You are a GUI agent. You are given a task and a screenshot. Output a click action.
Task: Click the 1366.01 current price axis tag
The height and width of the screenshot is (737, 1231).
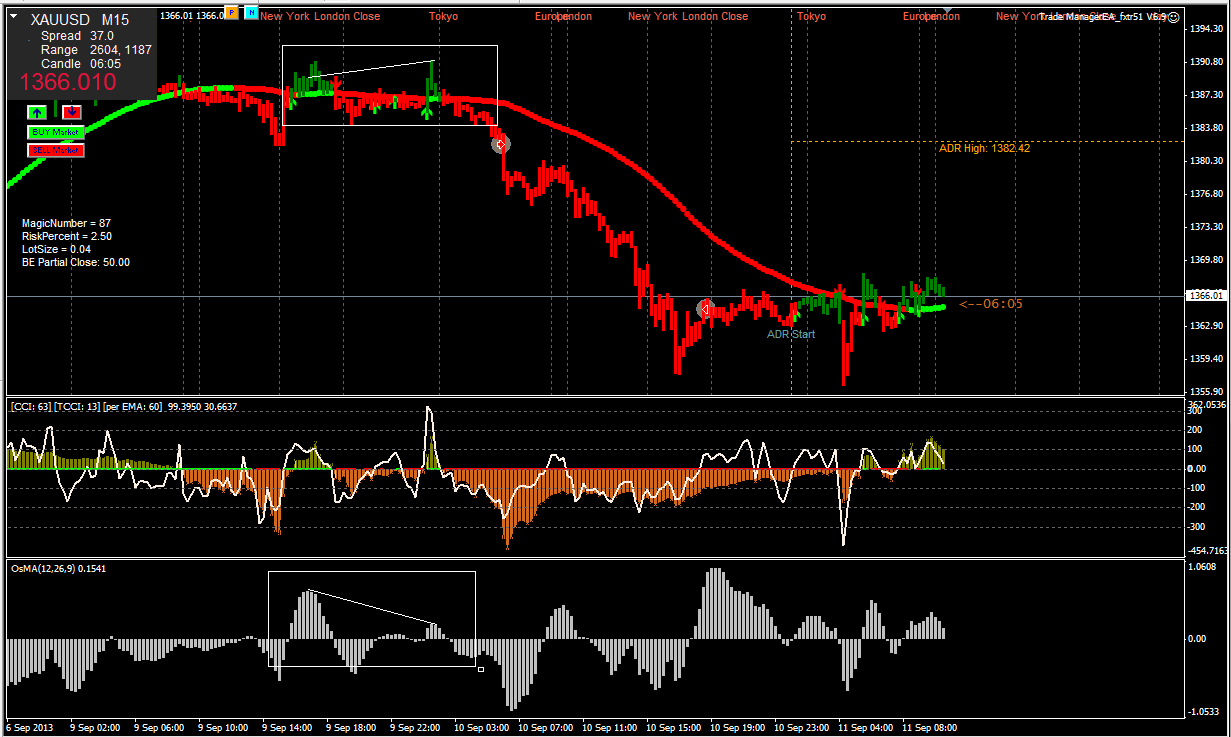click(1204, 296)
